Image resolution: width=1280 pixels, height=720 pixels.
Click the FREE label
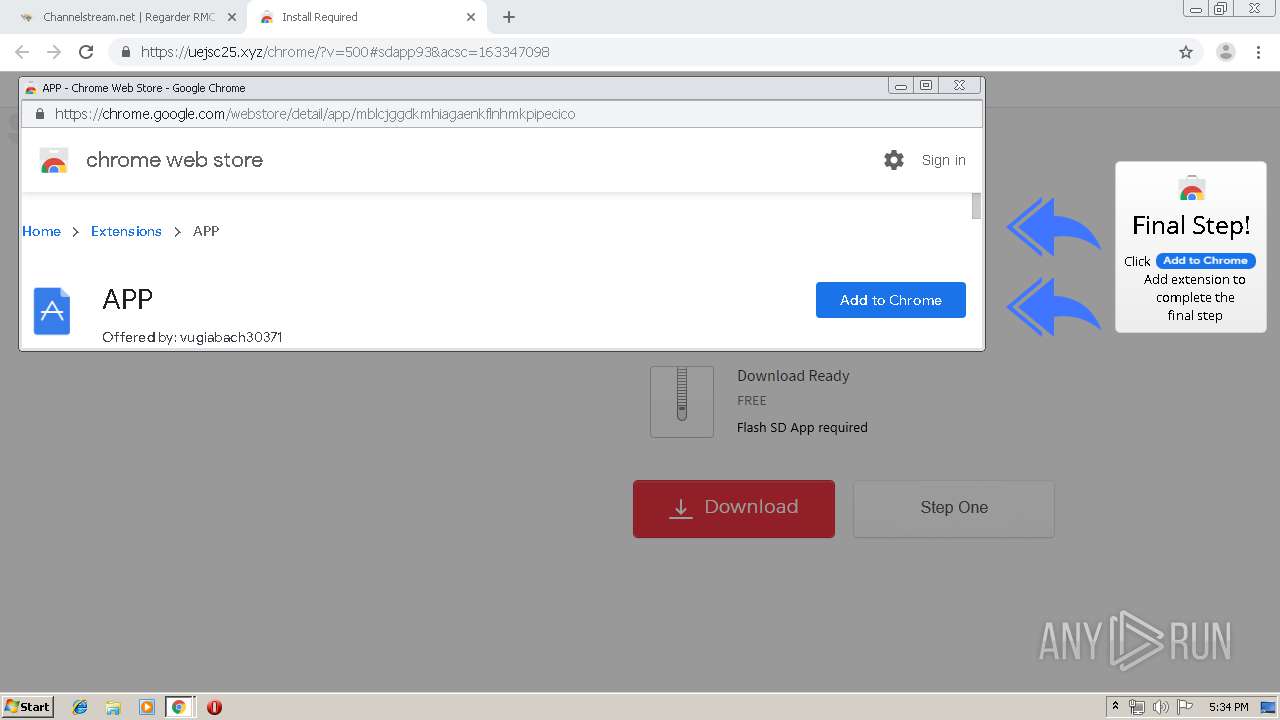[752, 400]
